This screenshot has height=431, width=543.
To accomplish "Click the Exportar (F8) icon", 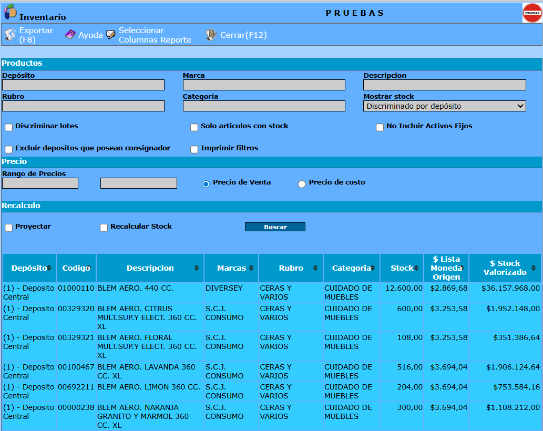I will [10, 35].
